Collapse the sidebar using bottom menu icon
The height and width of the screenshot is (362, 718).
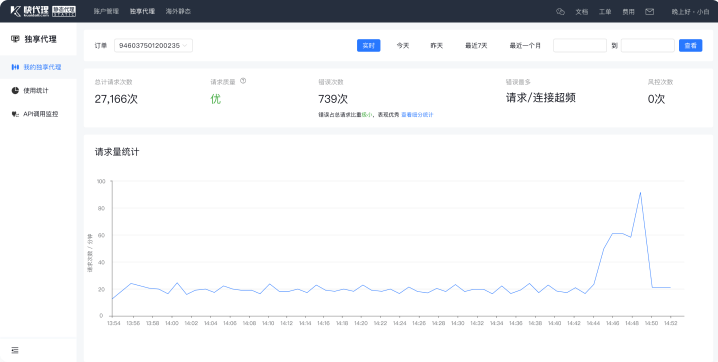[15, 350]
